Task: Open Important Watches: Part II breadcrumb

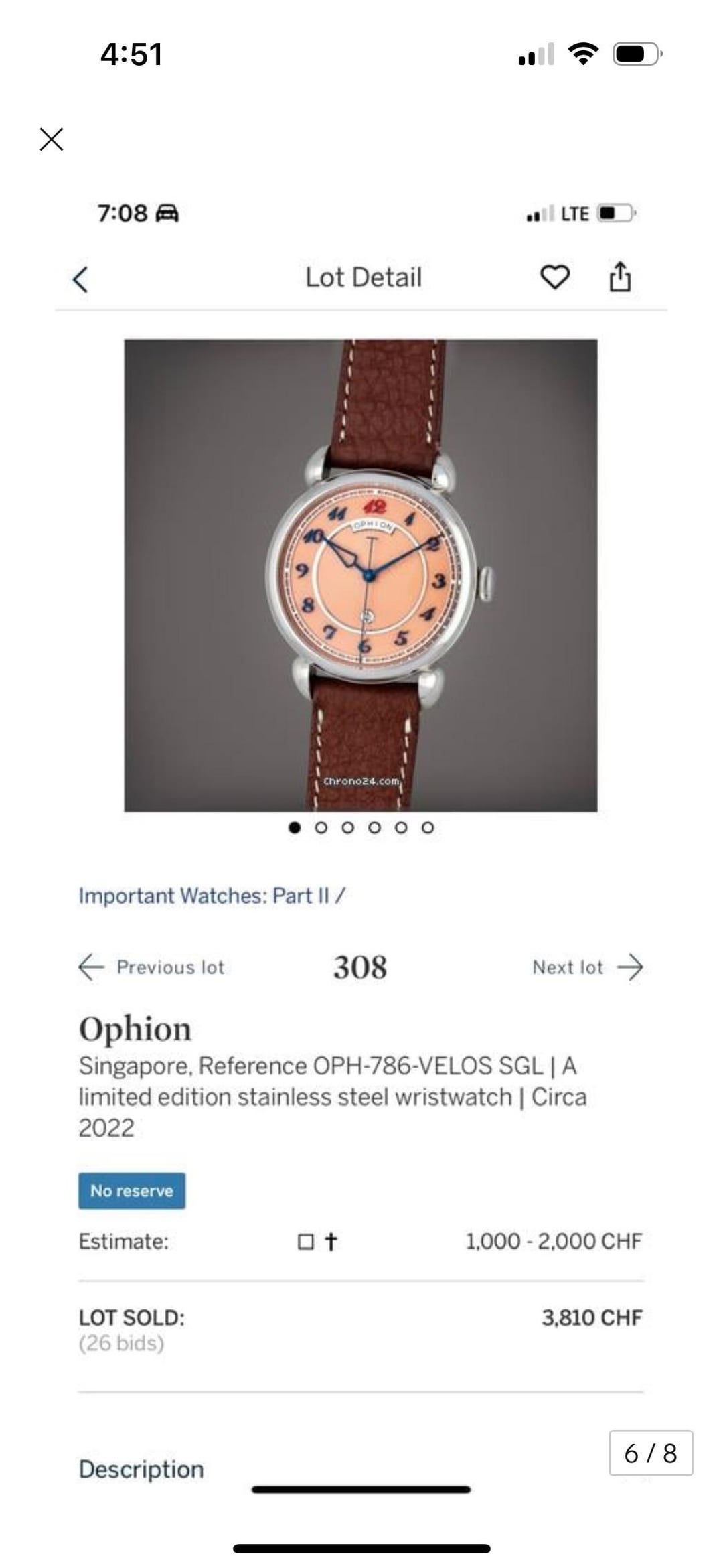Action: click(212, 896)
